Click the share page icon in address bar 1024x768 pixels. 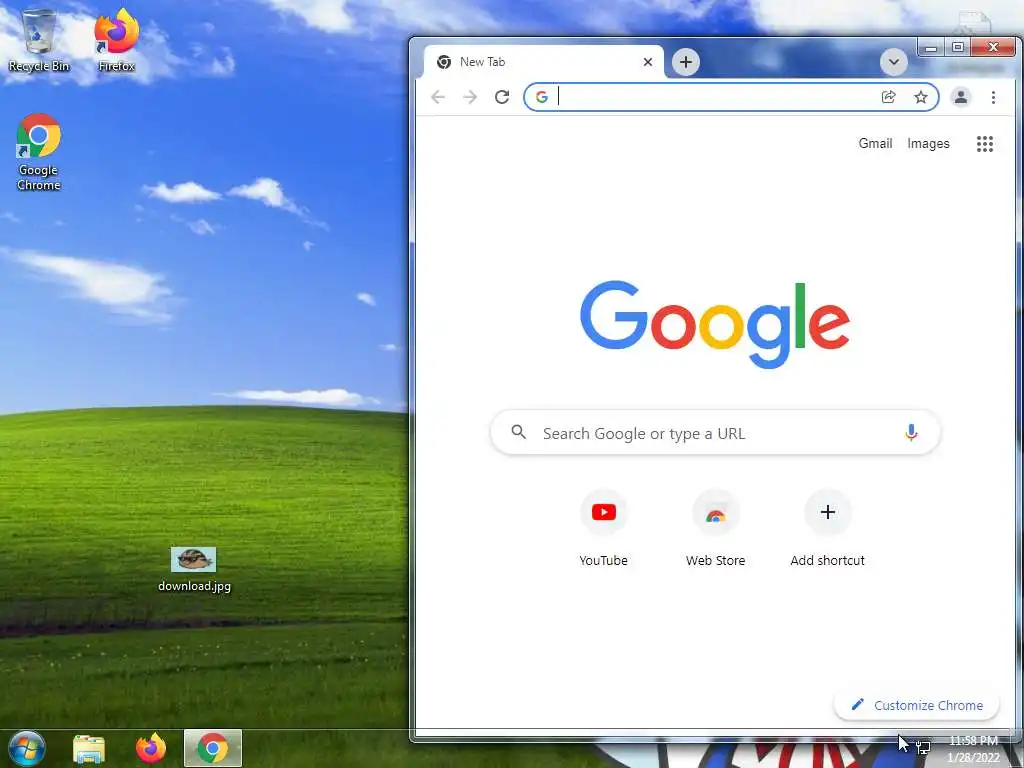[888, 97]
